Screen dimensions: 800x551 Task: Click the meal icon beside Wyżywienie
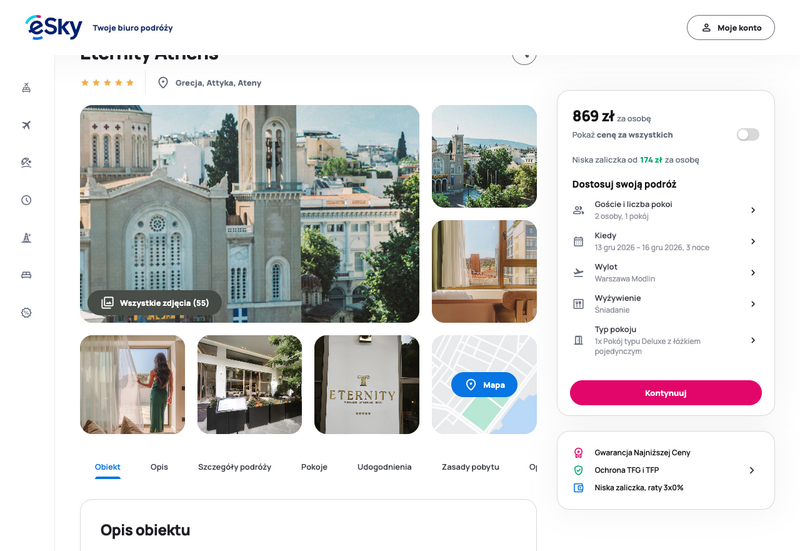click(578, 304)
